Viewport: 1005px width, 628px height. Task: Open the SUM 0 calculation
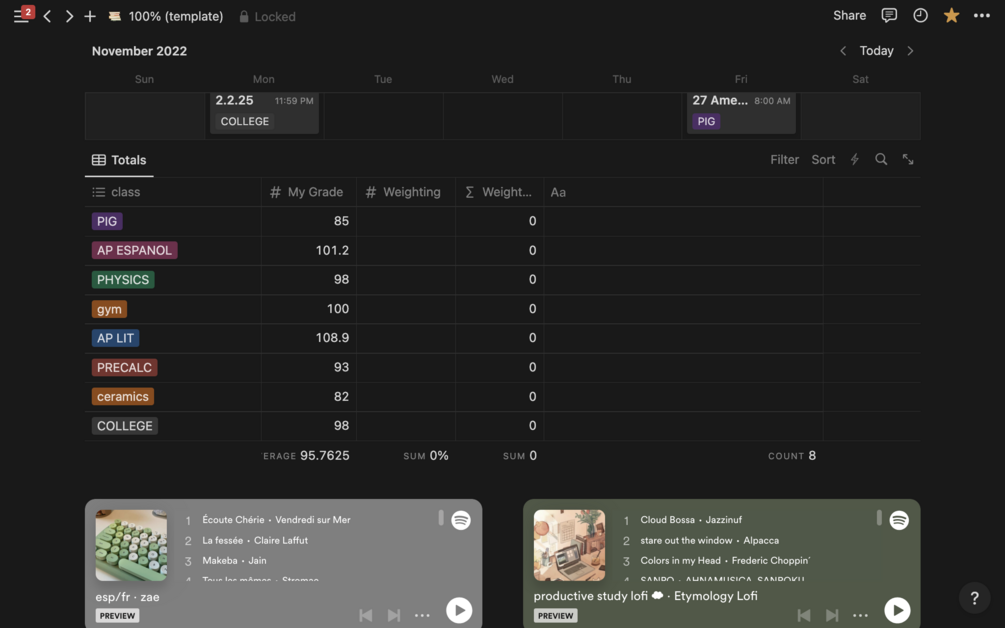[520, 456]
